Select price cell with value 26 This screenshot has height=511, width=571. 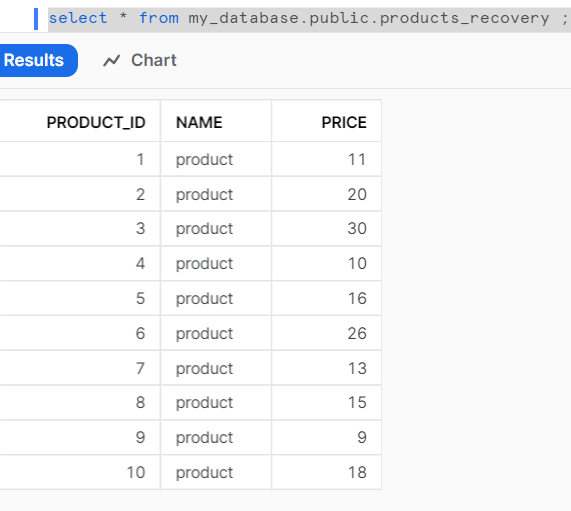[327, 333]
